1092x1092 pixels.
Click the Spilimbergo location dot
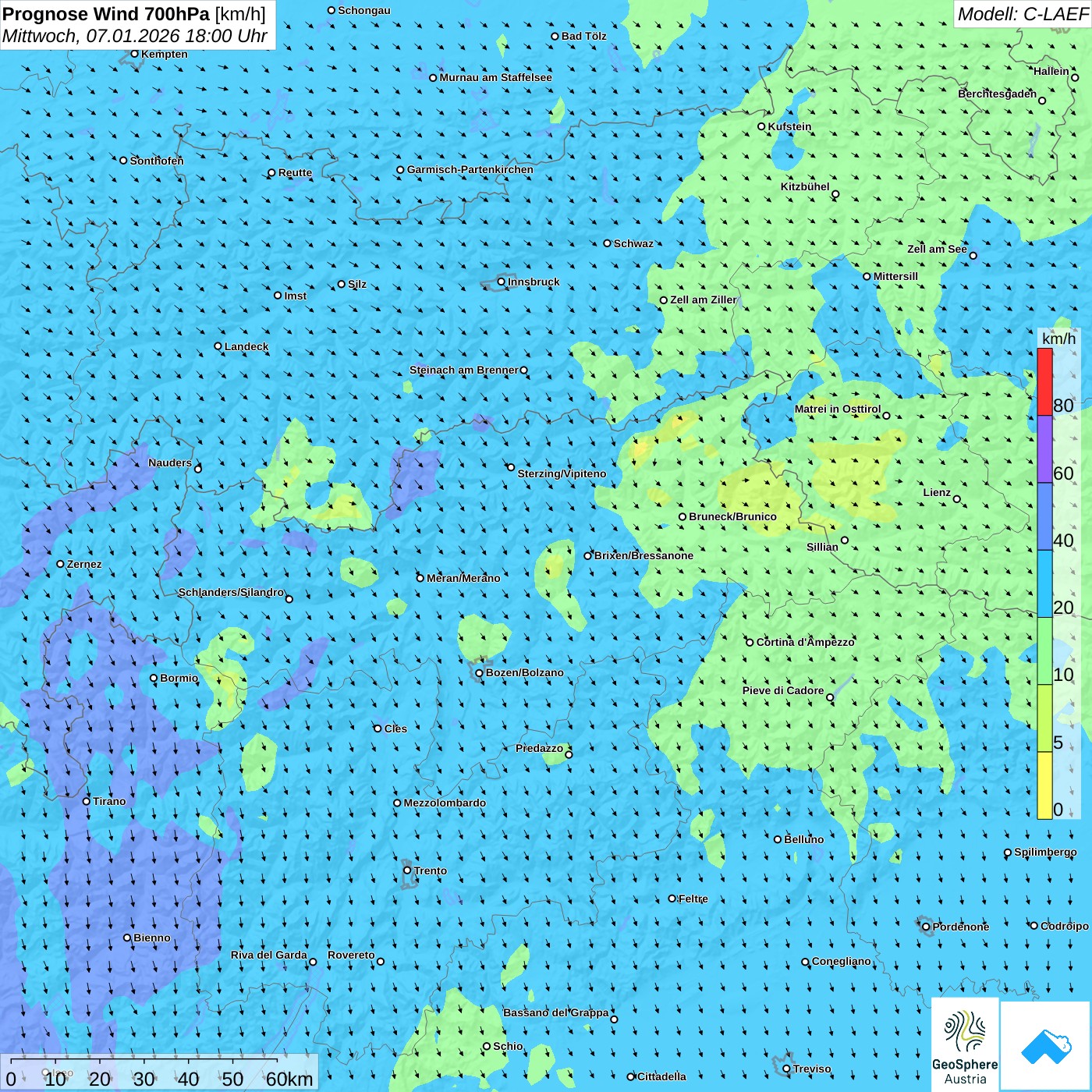coord(1008,853)
